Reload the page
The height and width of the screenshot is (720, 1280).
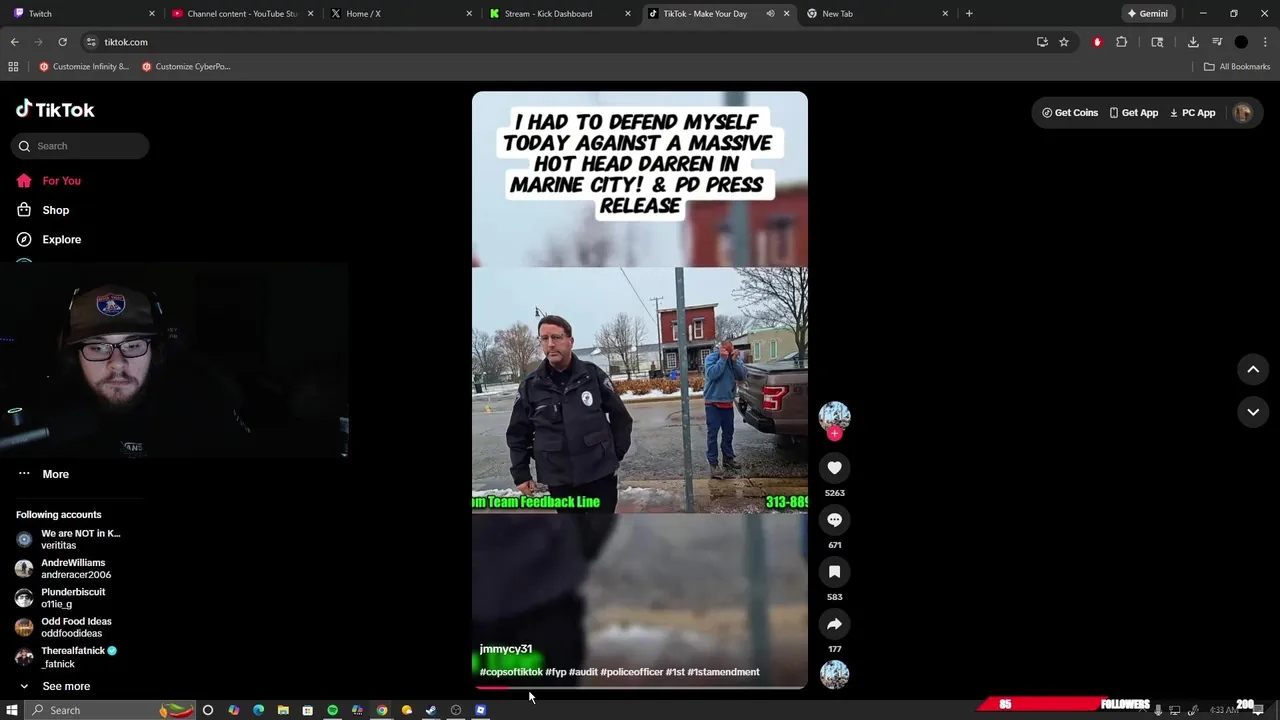click(x=62, y=42)
